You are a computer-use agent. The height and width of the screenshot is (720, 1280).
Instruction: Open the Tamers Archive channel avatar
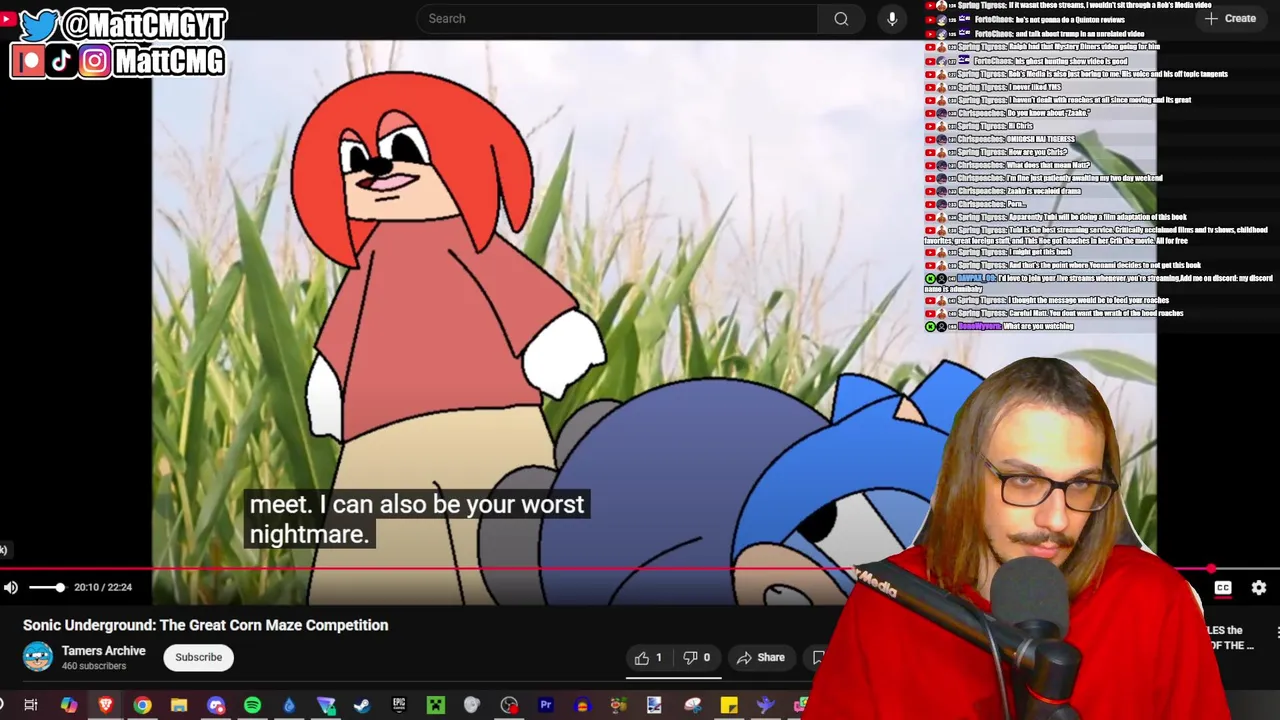coord(38,657)
